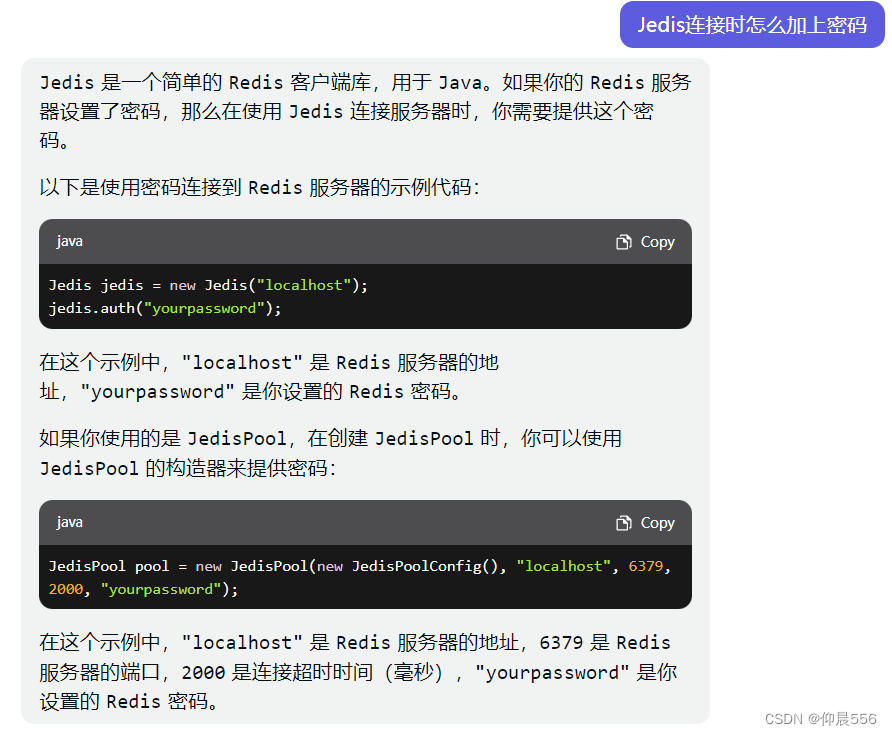
Task: Click the "localhost" string in the first code block
Action: (x=303, y=285)
